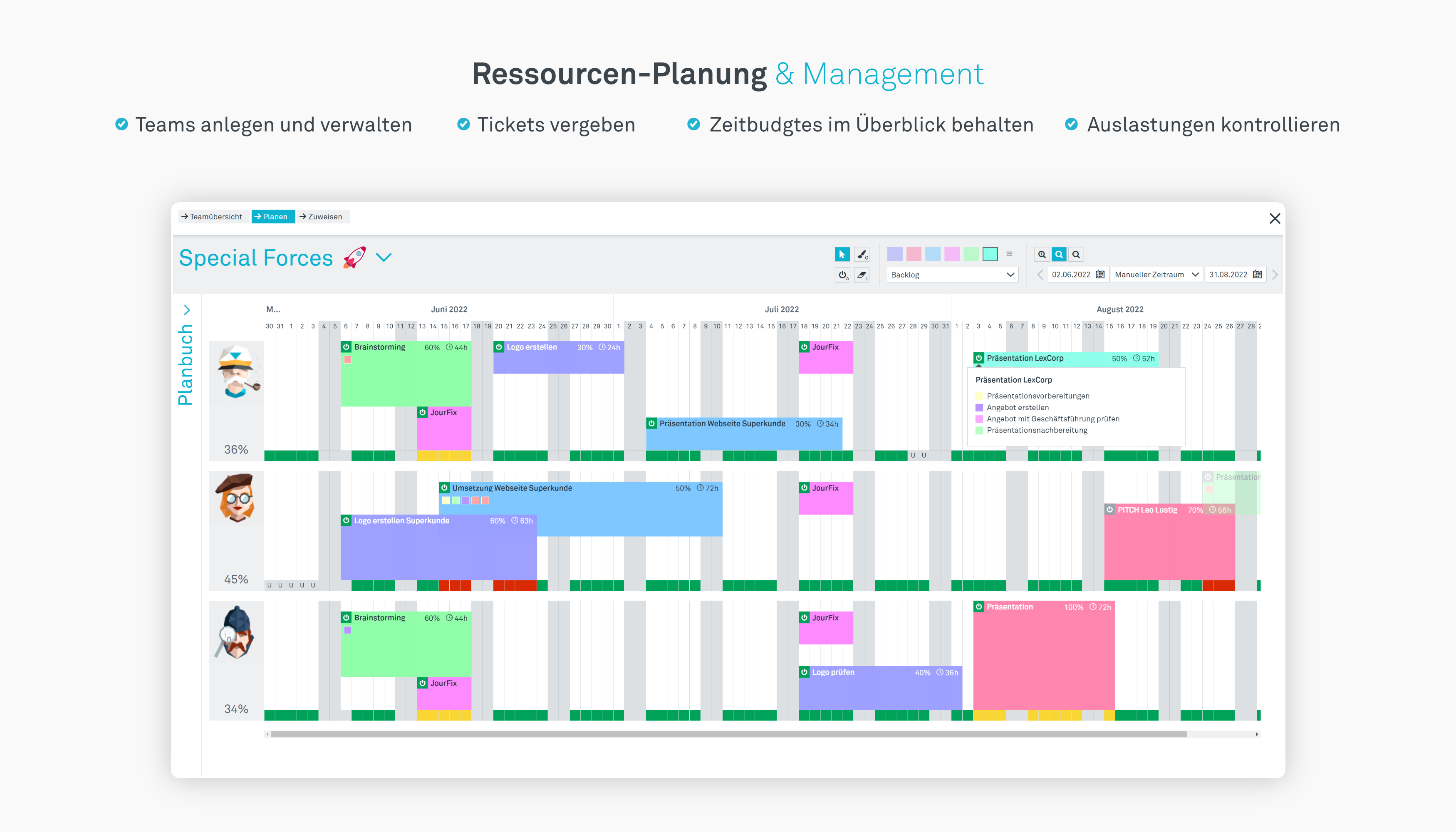This screenshot has width=1456, height=832.
Task: Expand the Planbuch side panel
Action: pyautogui.click(x=187, y=310)
